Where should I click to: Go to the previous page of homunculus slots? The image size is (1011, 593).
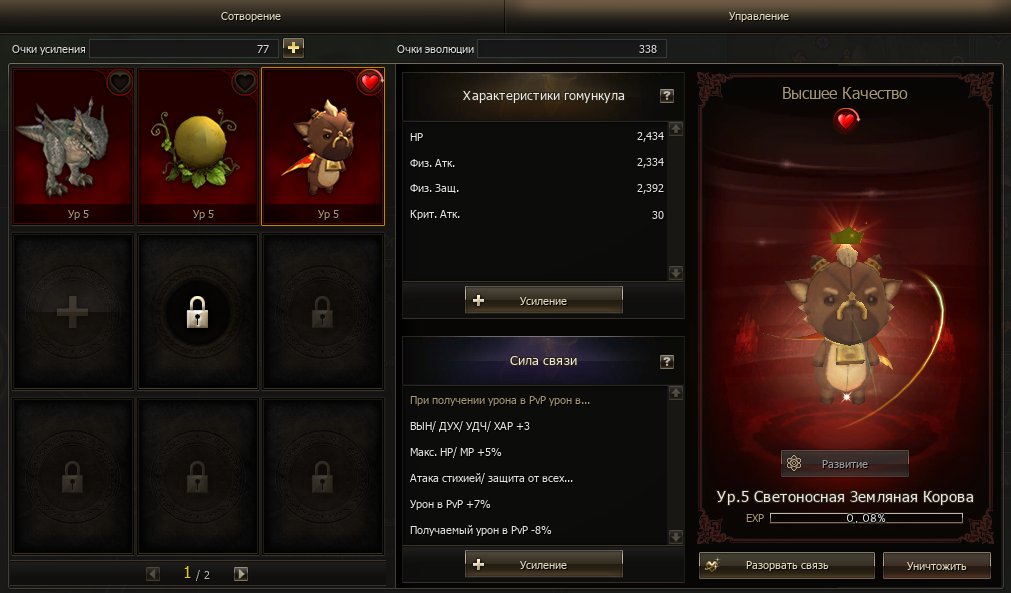153,574
